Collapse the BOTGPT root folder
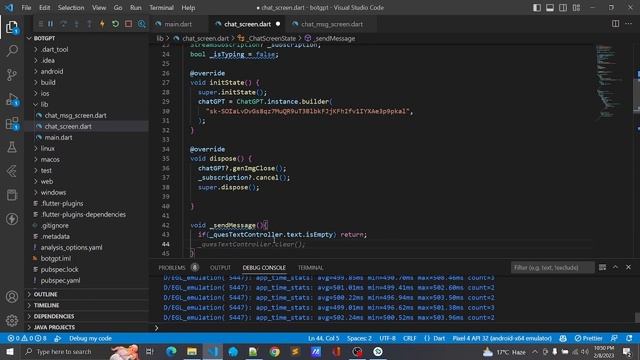Screen dimensions: 640x360 pyautogui.click(x=44, y=38)
